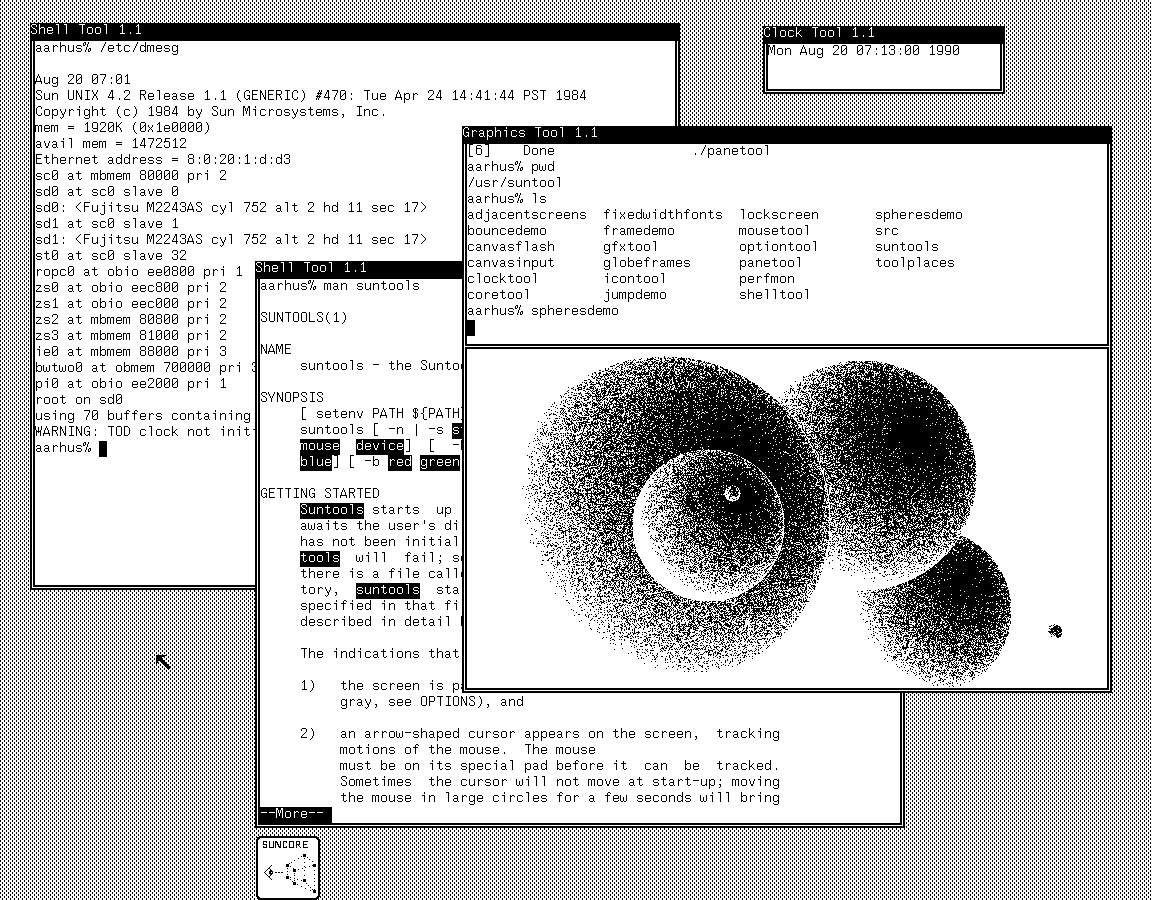1152x900 pixels.
Task: Click highlighted 'device' word in SYNOPSIS
Action: 380,446
